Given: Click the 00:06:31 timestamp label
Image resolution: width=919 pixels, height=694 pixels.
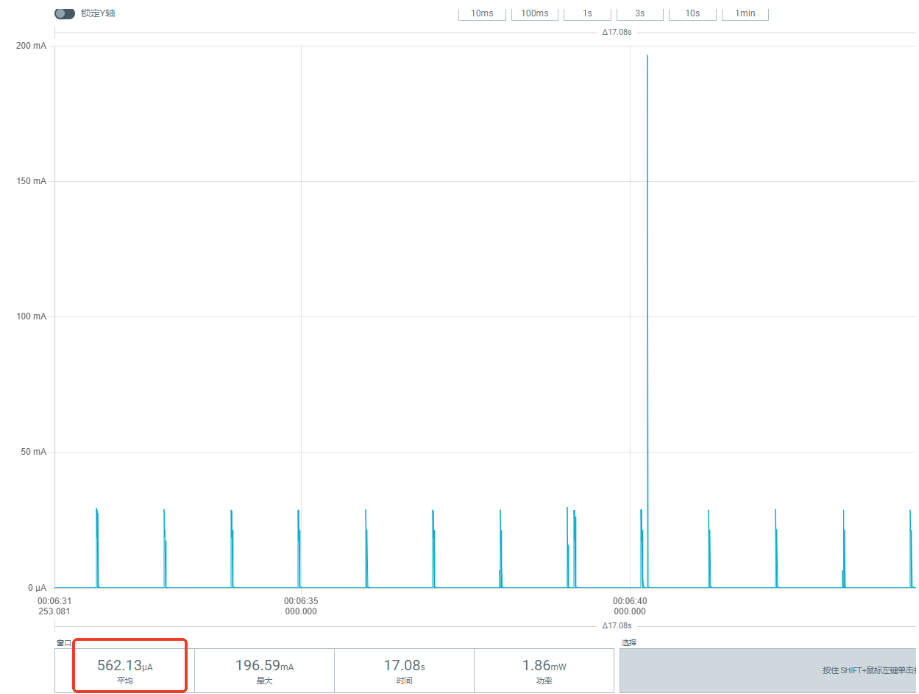Looking at the screenshot, I should click(55, 606).
